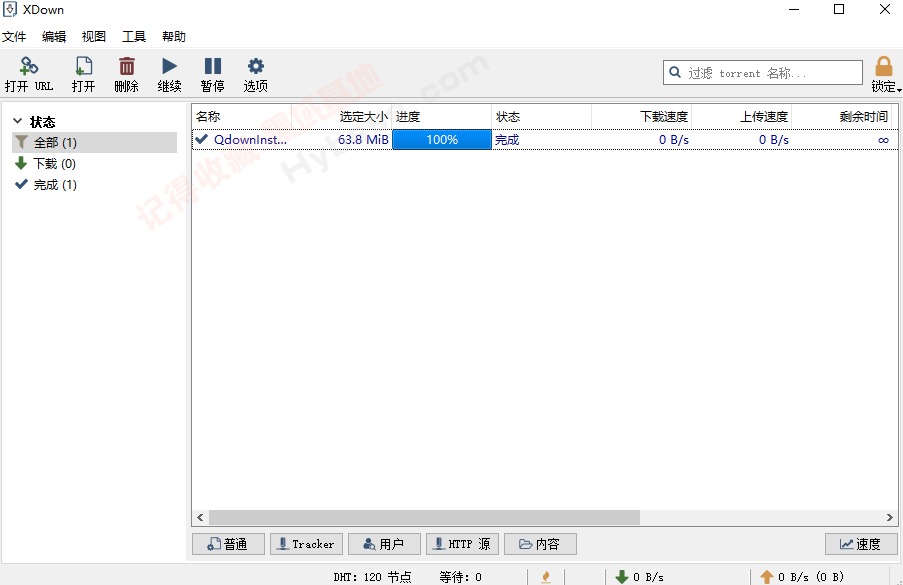Open the 工具 menu

point(134,37)
